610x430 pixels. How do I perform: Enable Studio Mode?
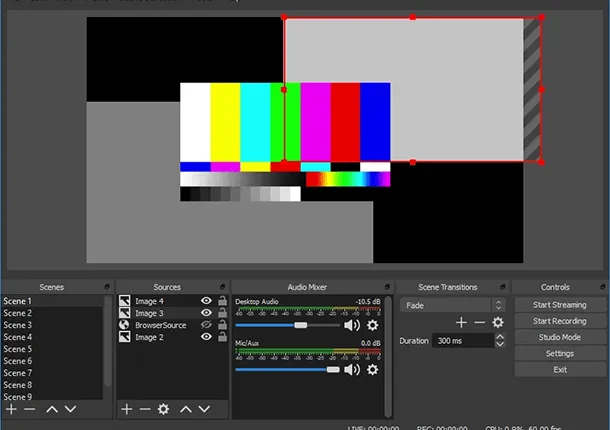point(559,337)
